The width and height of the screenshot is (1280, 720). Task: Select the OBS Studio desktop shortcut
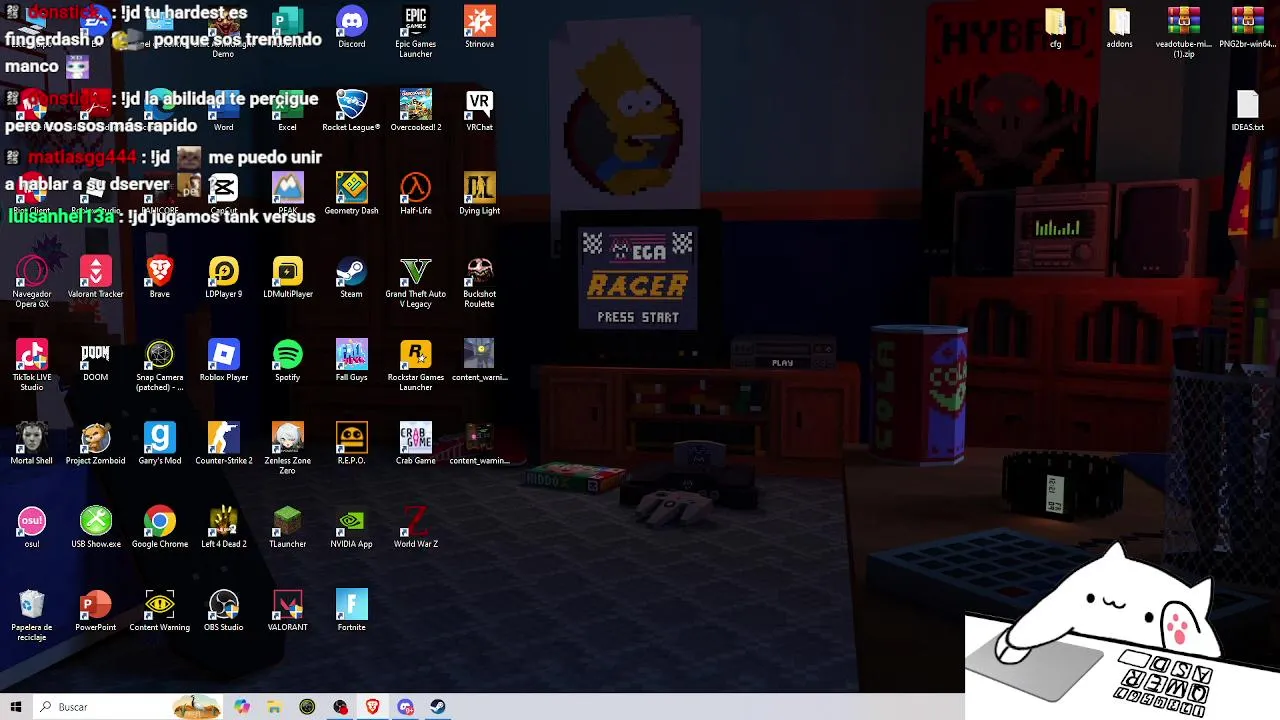tap(223, 610)
